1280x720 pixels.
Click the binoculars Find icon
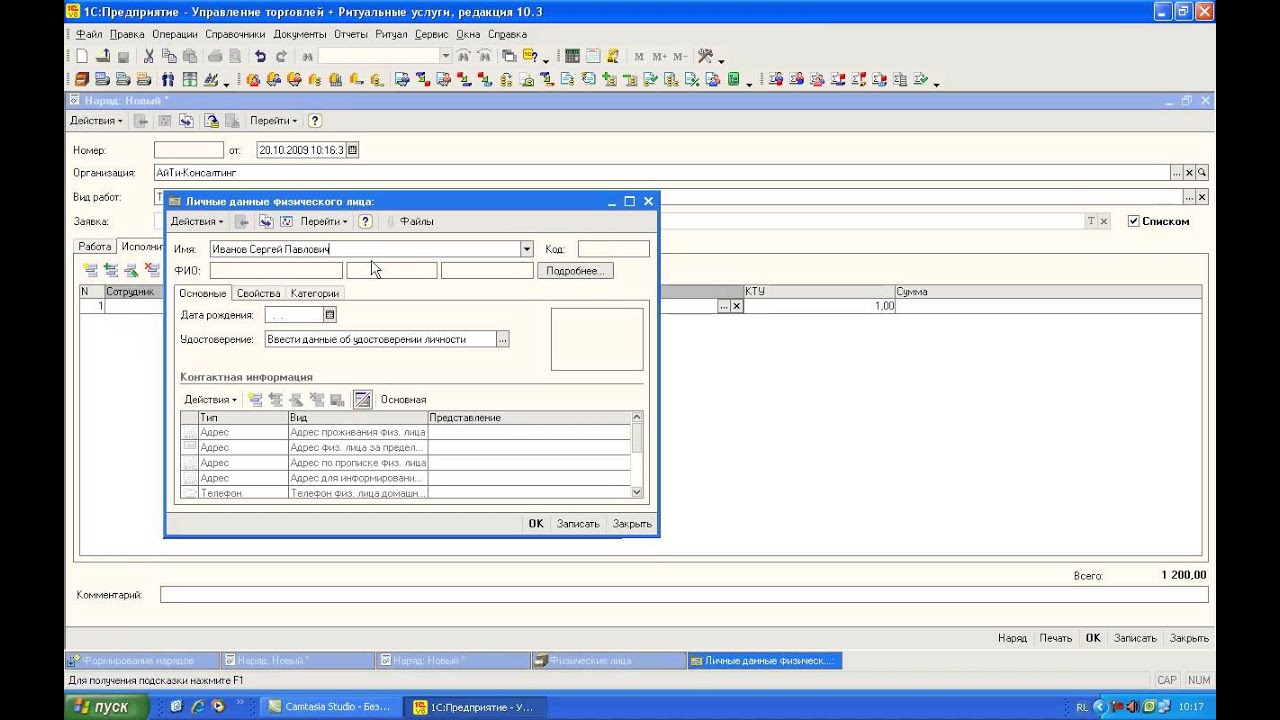308,56
